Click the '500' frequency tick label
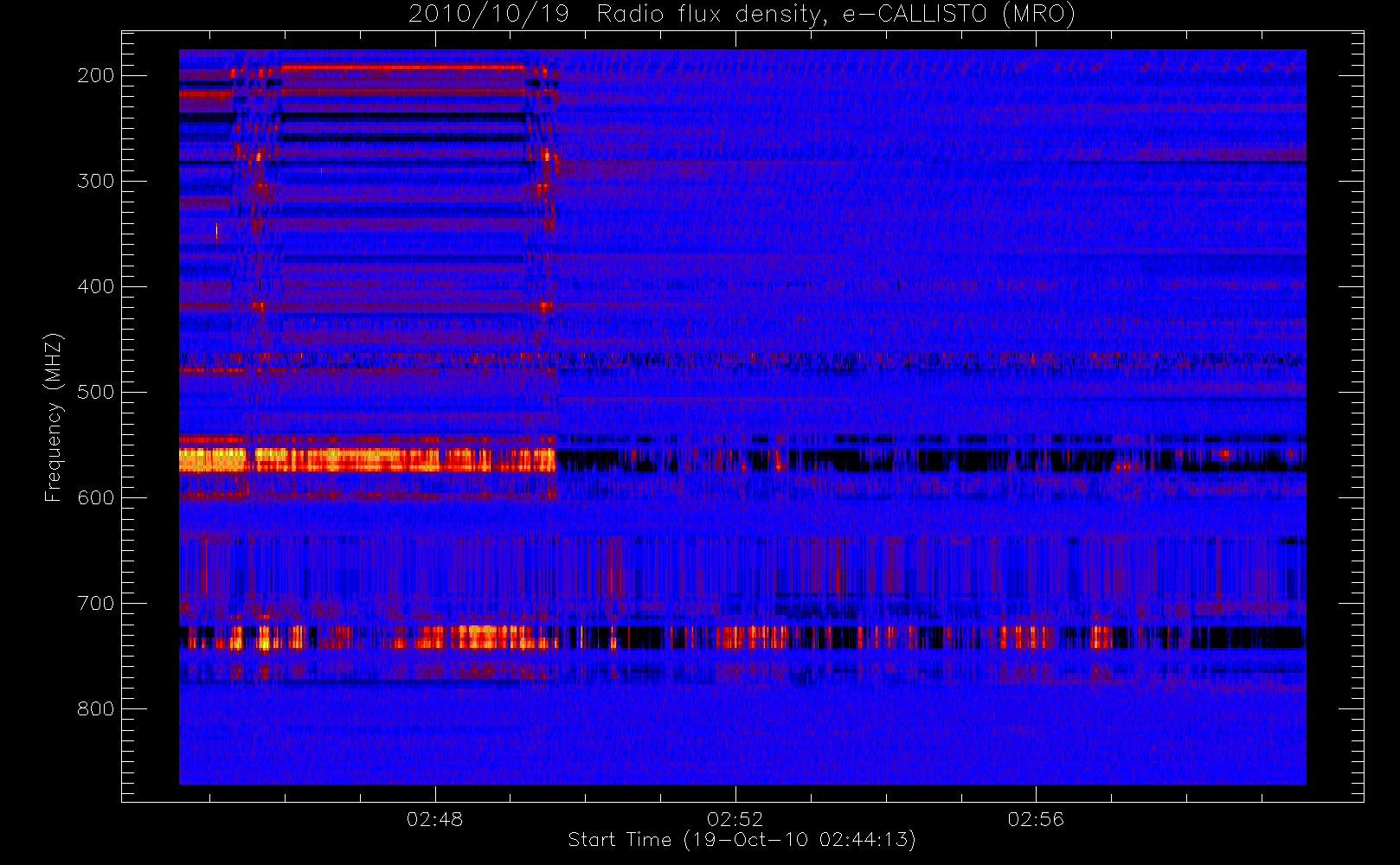Screen dimensions: 1400x865 96,392
